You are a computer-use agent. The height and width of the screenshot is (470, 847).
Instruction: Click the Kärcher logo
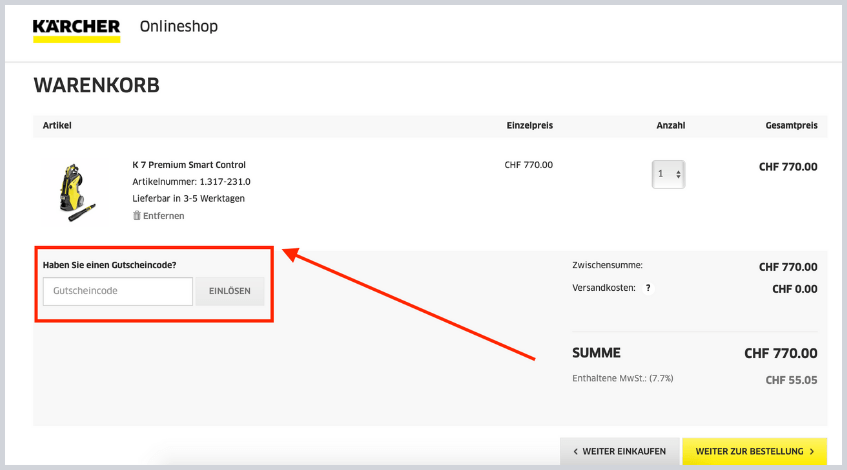point(76,29)
